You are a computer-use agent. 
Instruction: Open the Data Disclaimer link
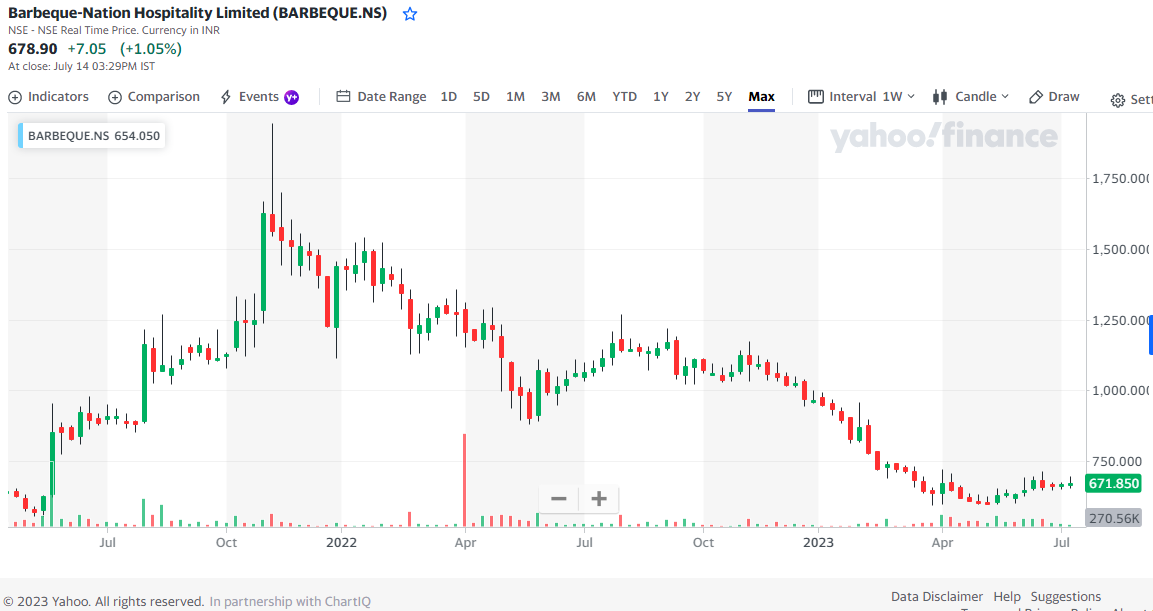[x=937, y=596]
